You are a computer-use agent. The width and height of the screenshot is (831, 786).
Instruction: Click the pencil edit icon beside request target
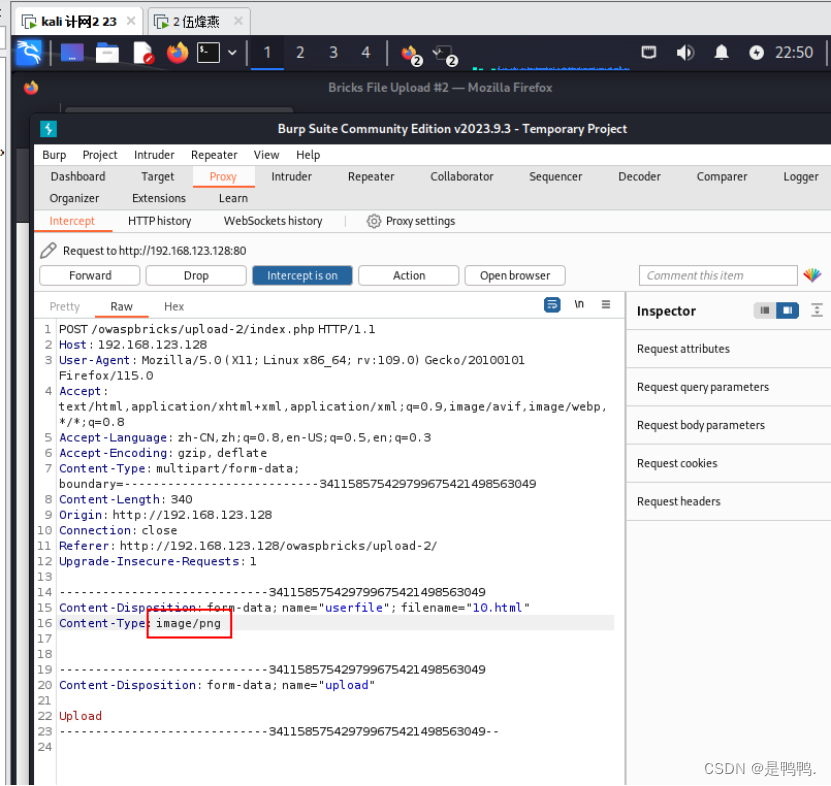point(48,250)
